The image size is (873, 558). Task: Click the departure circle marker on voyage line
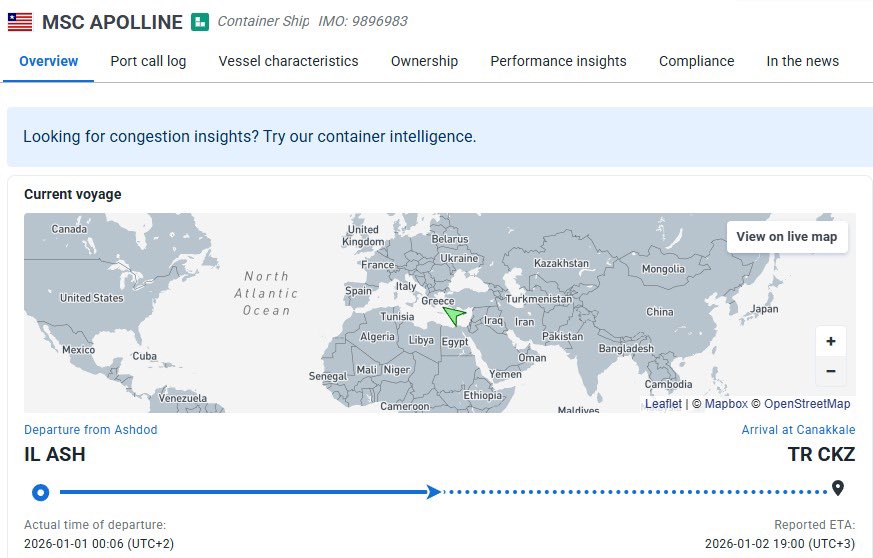coord(41,492)
